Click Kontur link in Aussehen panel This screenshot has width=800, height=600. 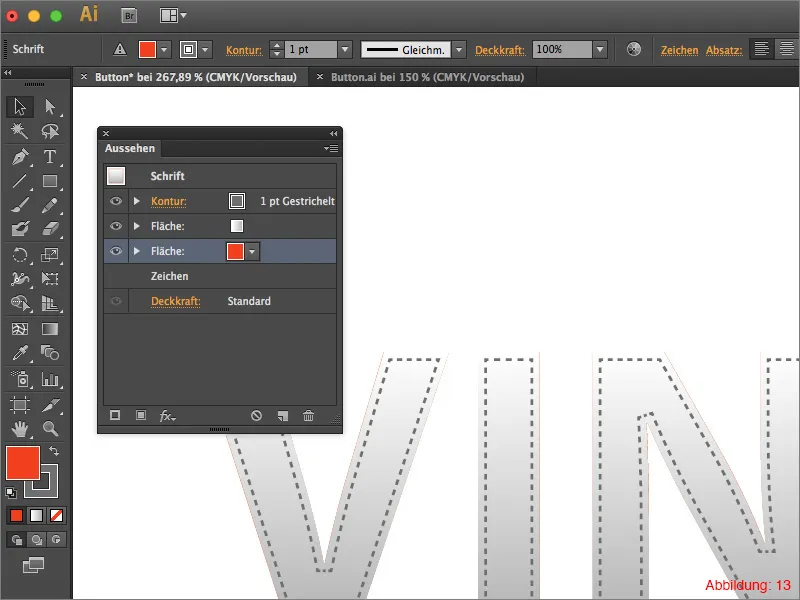[x=169, y=201]
